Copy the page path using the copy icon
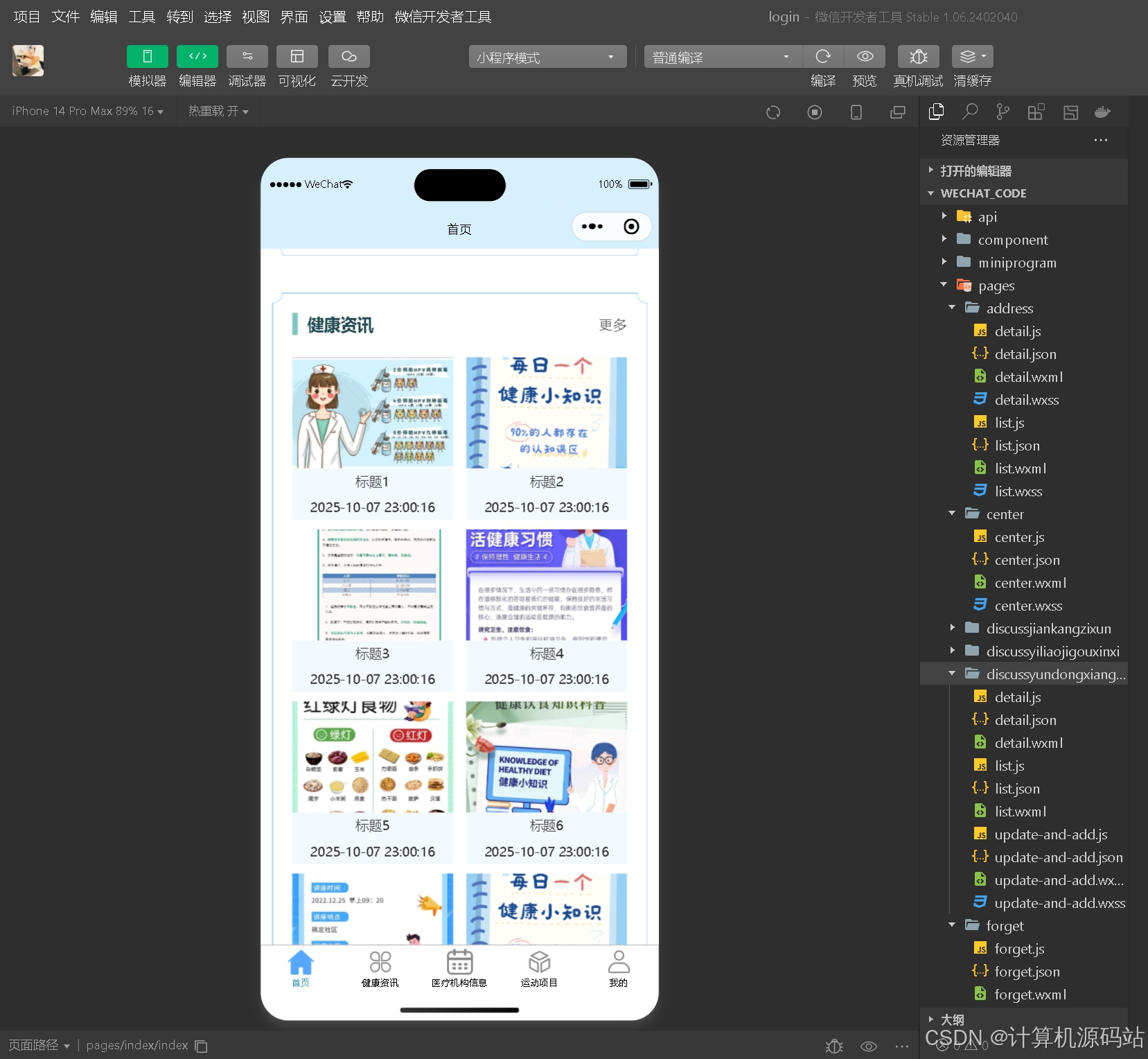Screen dimensions: 1148x1059 pyautogui.click(x=201, y=1046)
